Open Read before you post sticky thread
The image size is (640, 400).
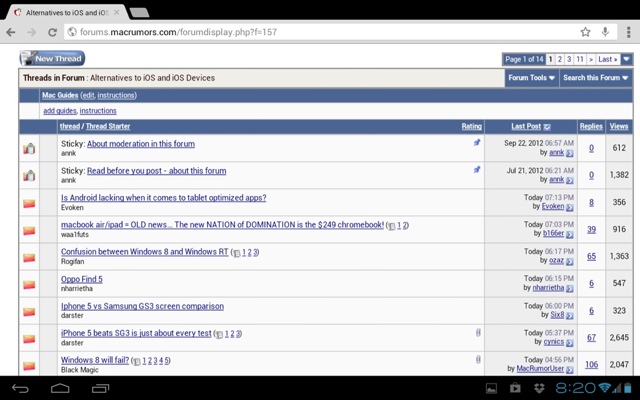tap(156, 171)
